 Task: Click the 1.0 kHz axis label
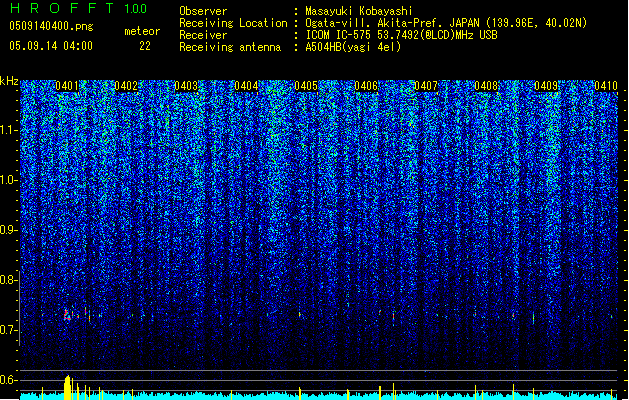point(9,180)
